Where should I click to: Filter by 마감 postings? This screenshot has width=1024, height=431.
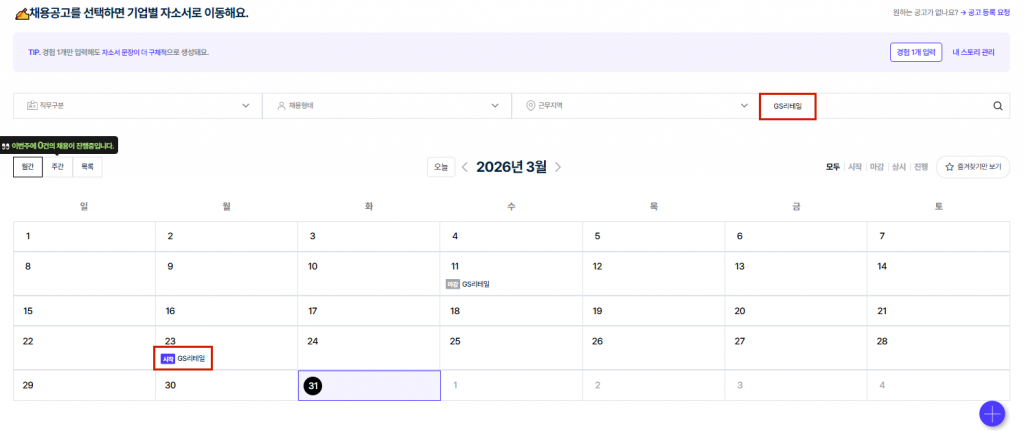pos(876,167)
